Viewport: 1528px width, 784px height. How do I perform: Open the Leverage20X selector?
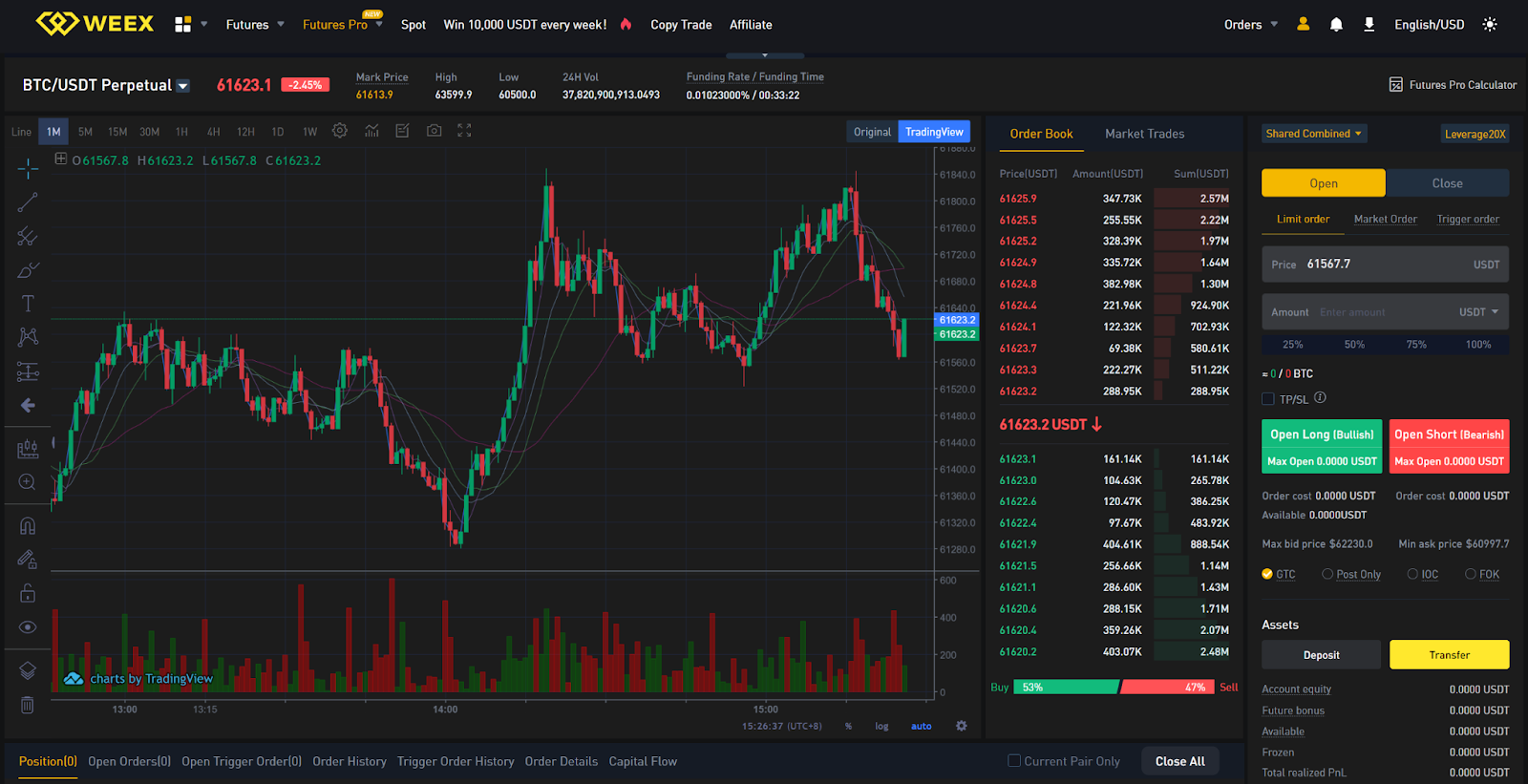[x=1475, y=134]
